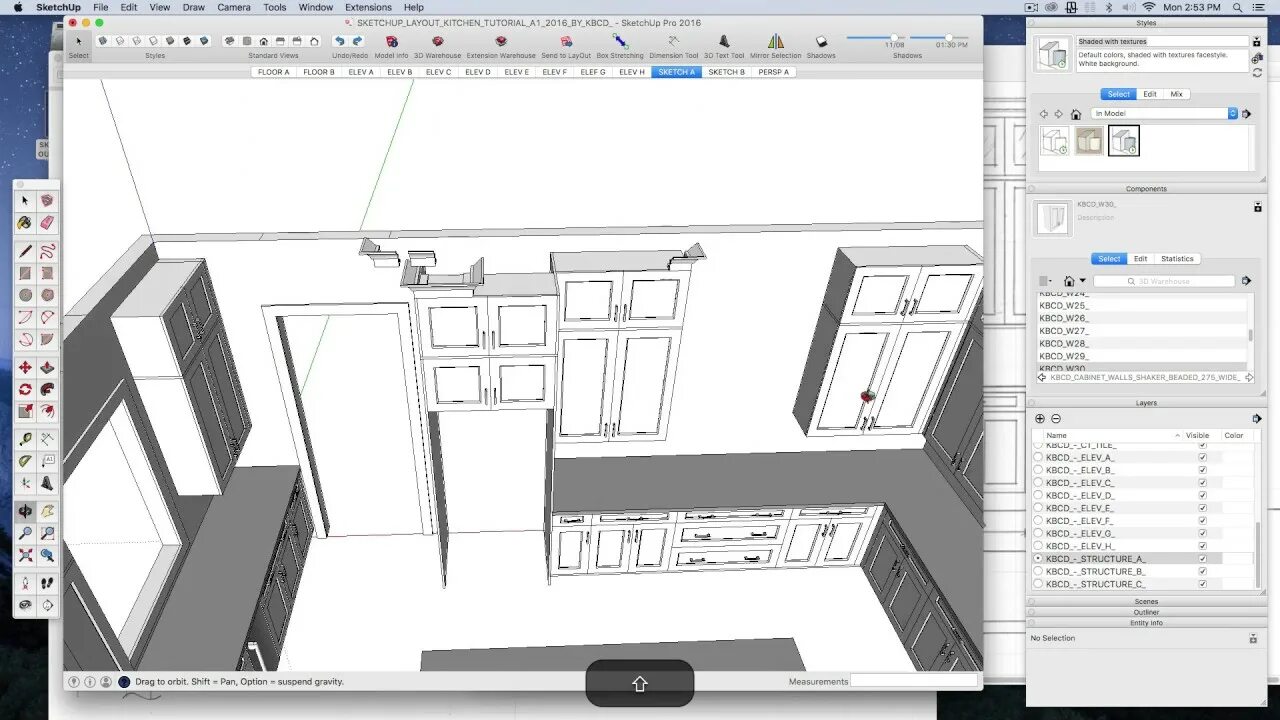The width and height of the screenshot is (1280, 720).
Task: Apply X-ray style icon in Styles toolbar
Action: [102, 41]
